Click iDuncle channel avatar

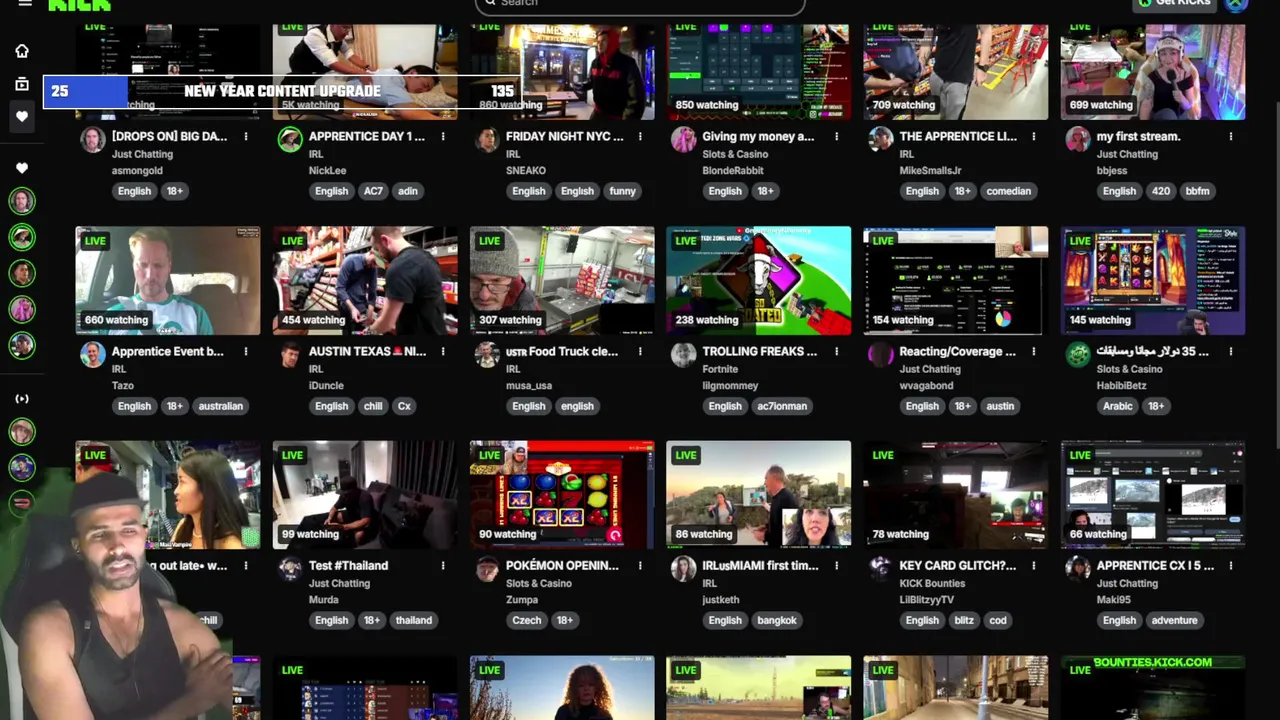click(x=290, y=354)
